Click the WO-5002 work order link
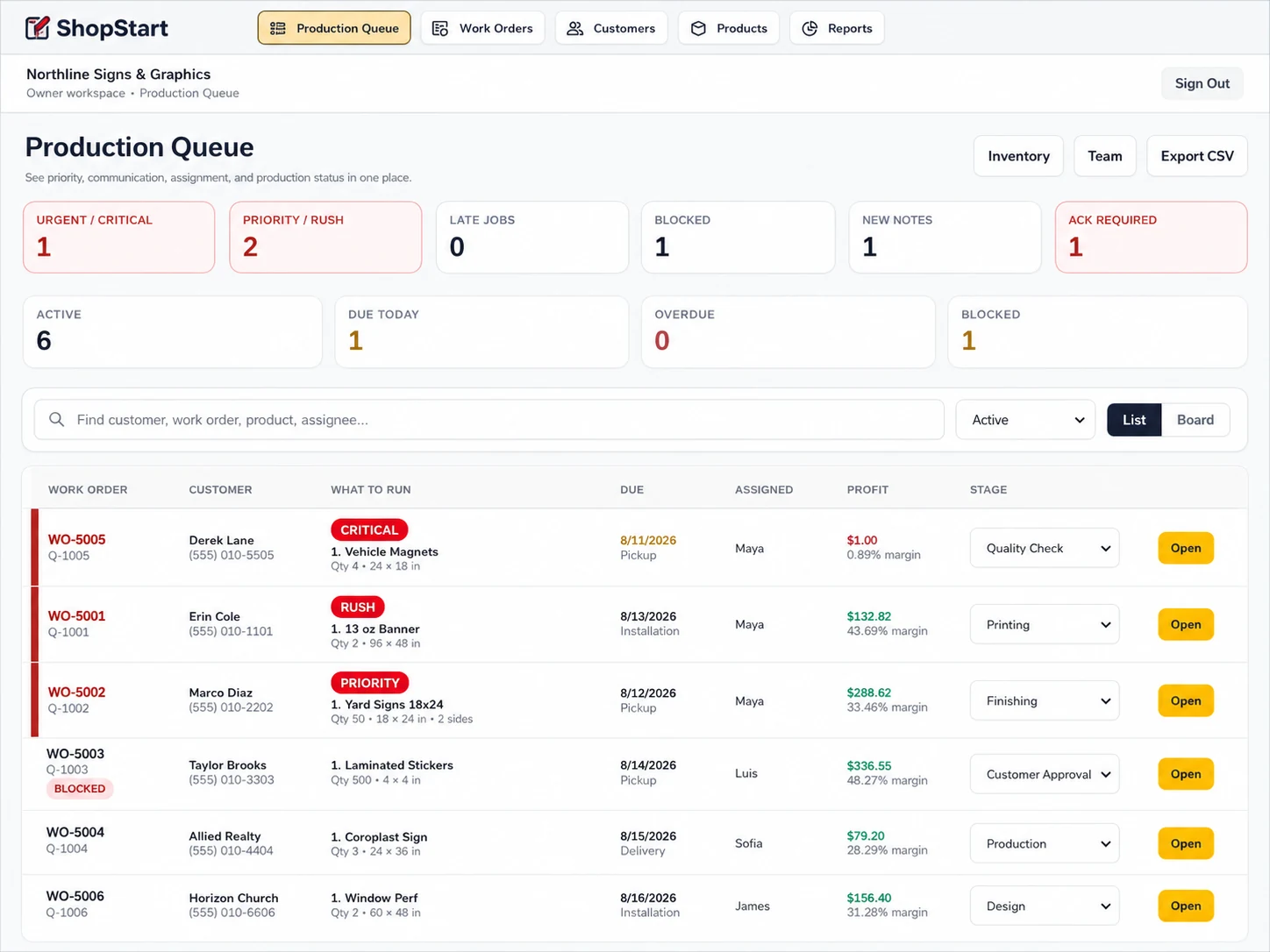This screenshot has width=1270, height=952. click(76, 692)
